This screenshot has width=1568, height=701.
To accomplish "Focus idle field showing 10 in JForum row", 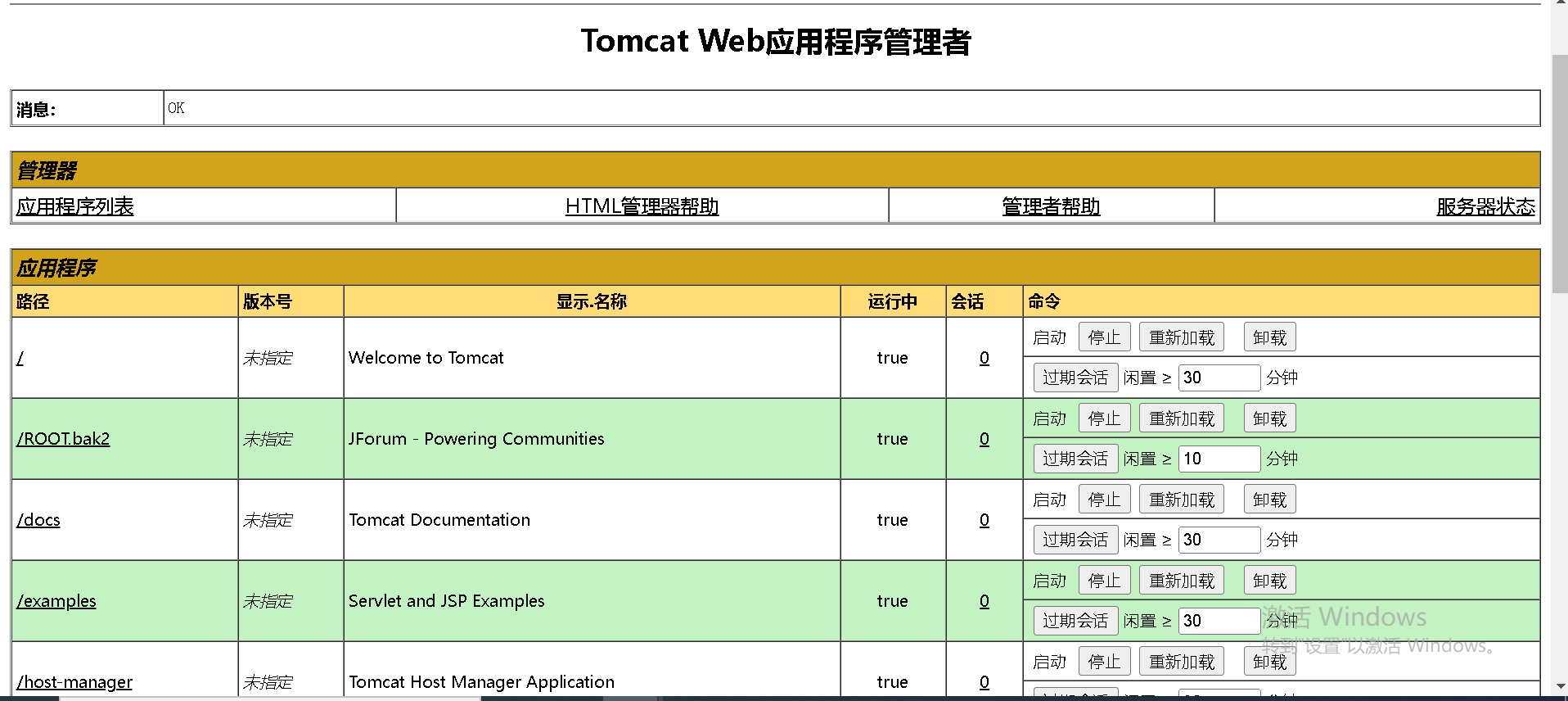I will pos(1219,459).
